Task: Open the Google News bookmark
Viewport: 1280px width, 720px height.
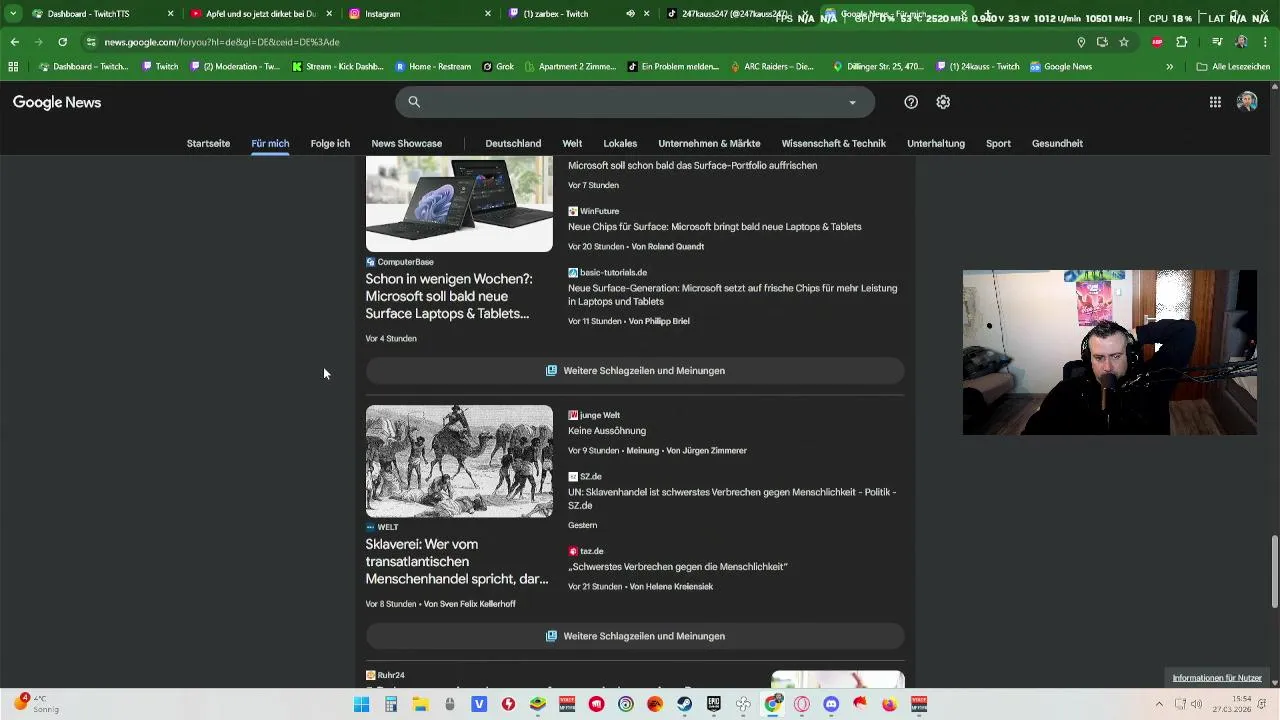Action: point(1061,67)
